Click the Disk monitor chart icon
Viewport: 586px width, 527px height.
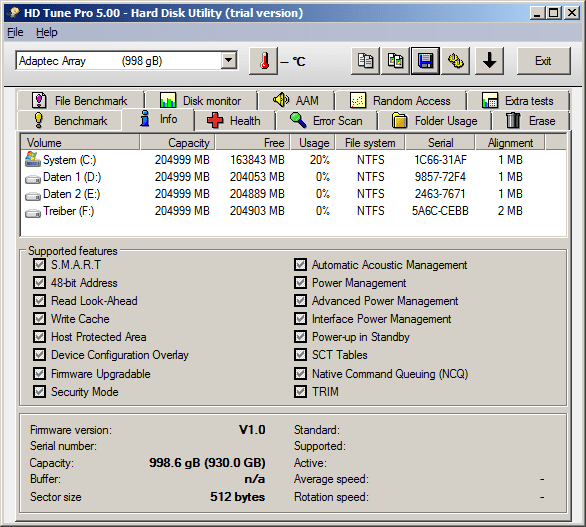(168, 101)
